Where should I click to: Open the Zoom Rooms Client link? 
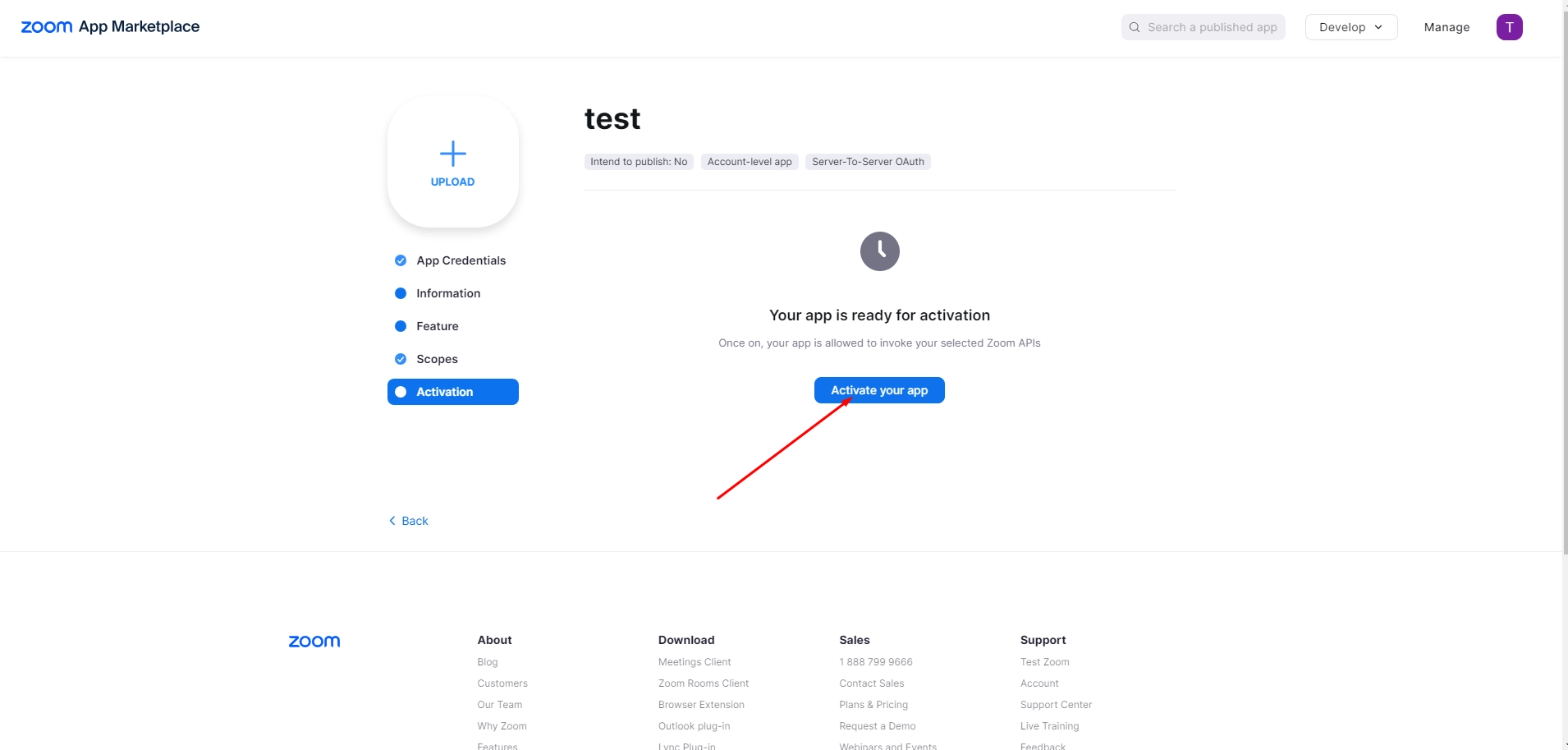[704, 683]
